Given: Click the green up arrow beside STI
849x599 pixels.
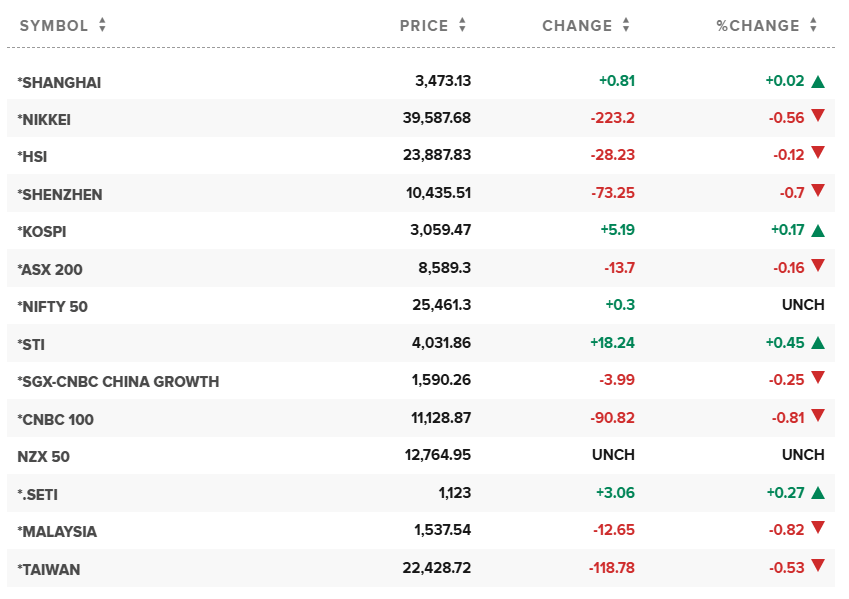Looking at the screenshot, I should click(818, 344).
